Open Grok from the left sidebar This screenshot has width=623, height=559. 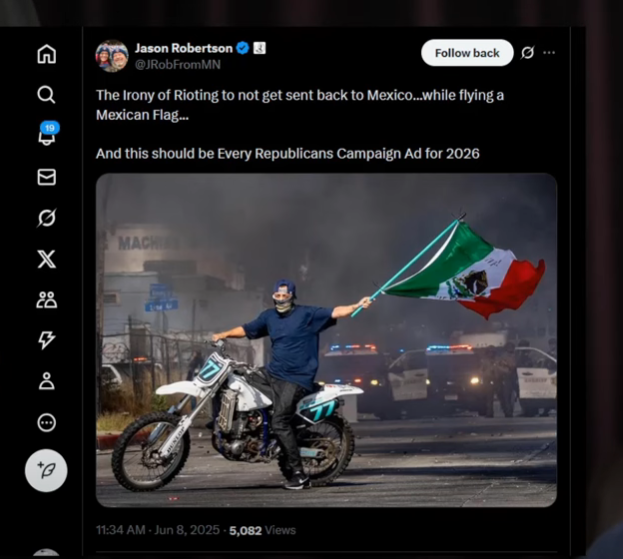pos(46,218)
